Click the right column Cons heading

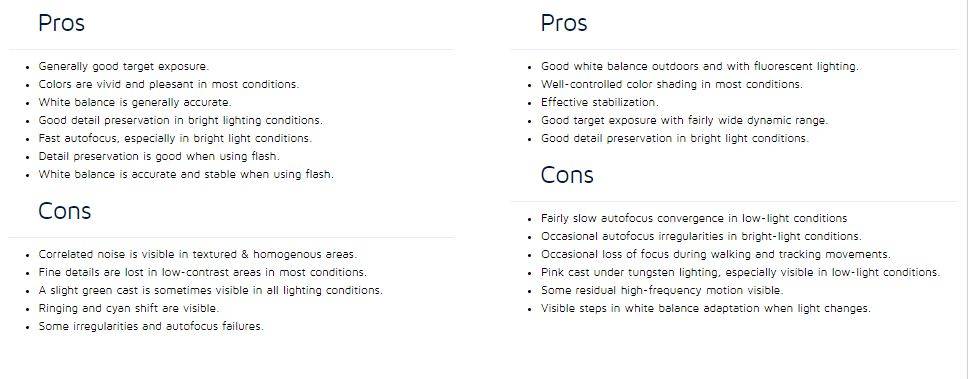[x=567, y=175]
